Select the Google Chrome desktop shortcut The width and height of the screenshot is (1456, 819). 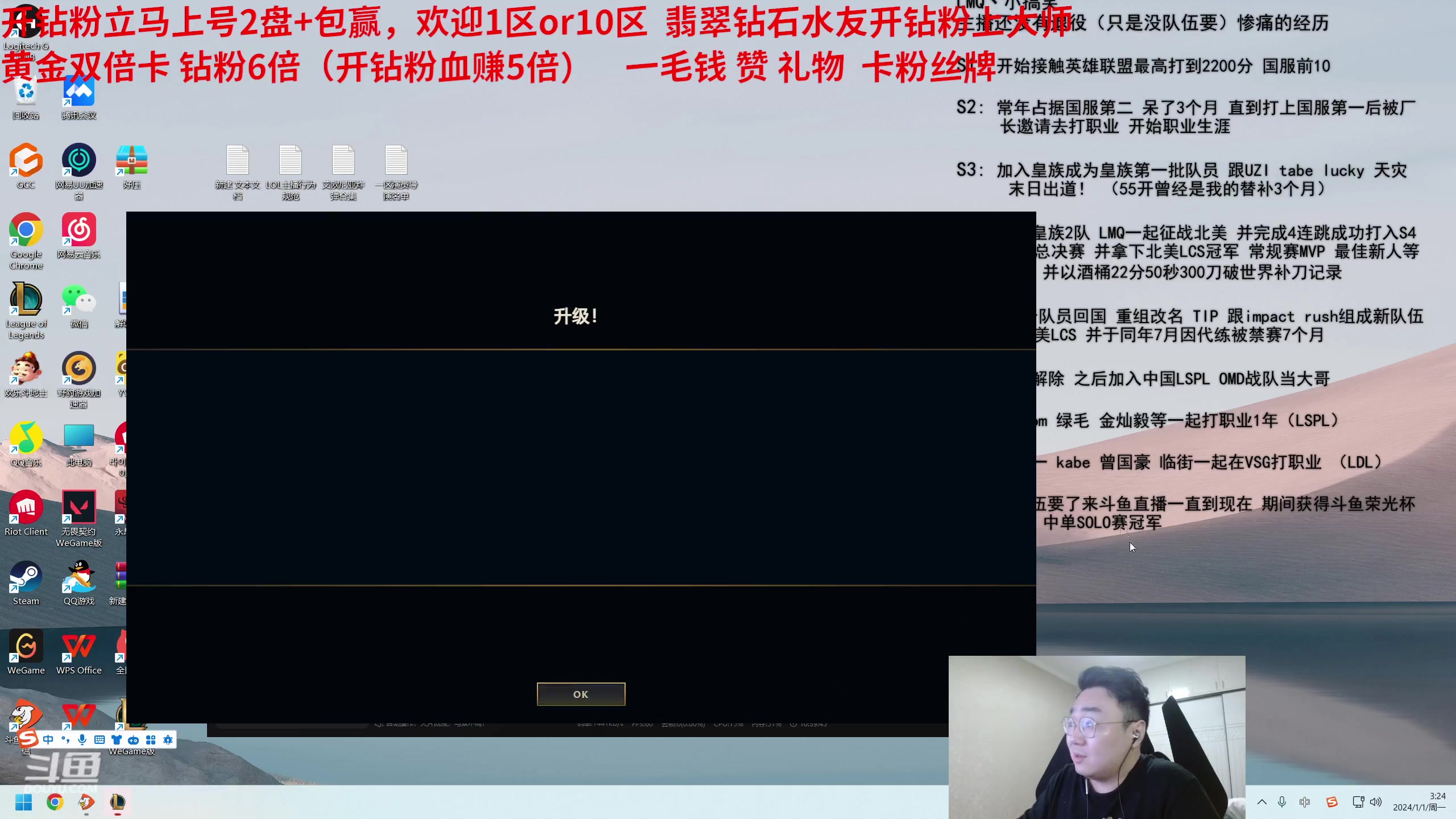pos(26,241)
